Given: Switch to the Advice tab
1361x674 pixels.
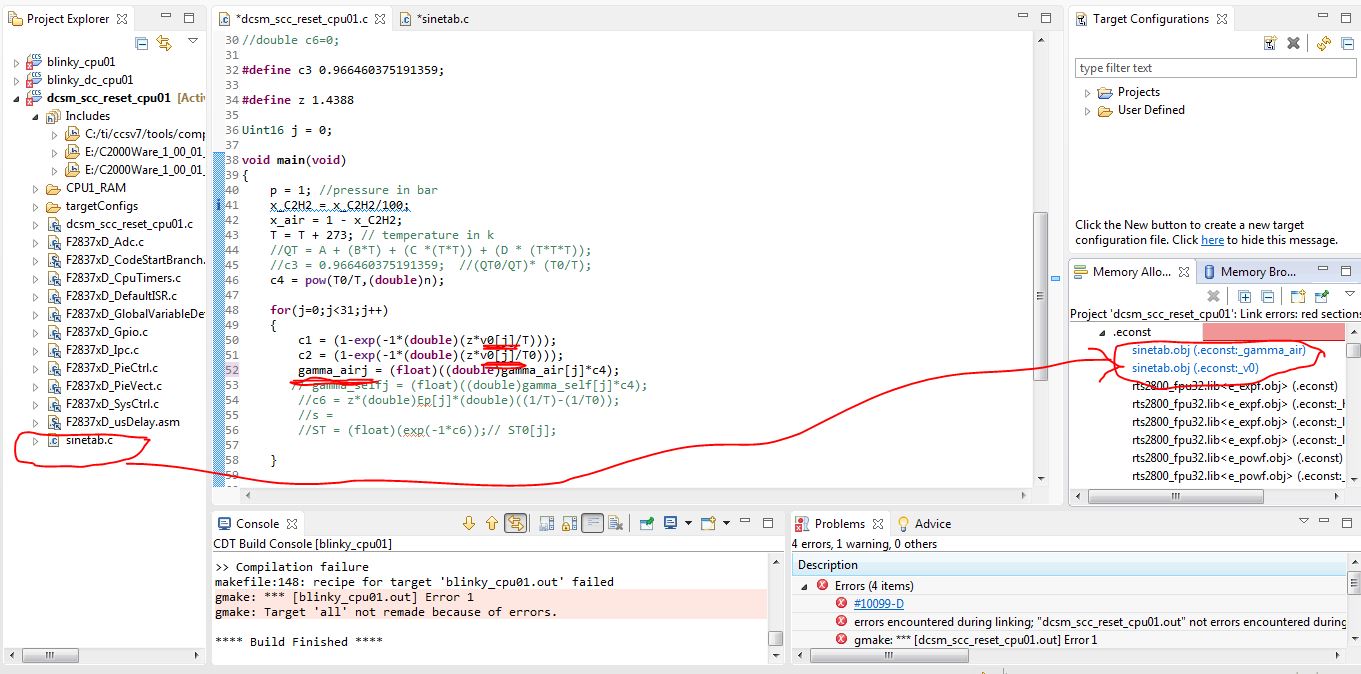Looking at the screenshot, I should [x=925, y=523].
